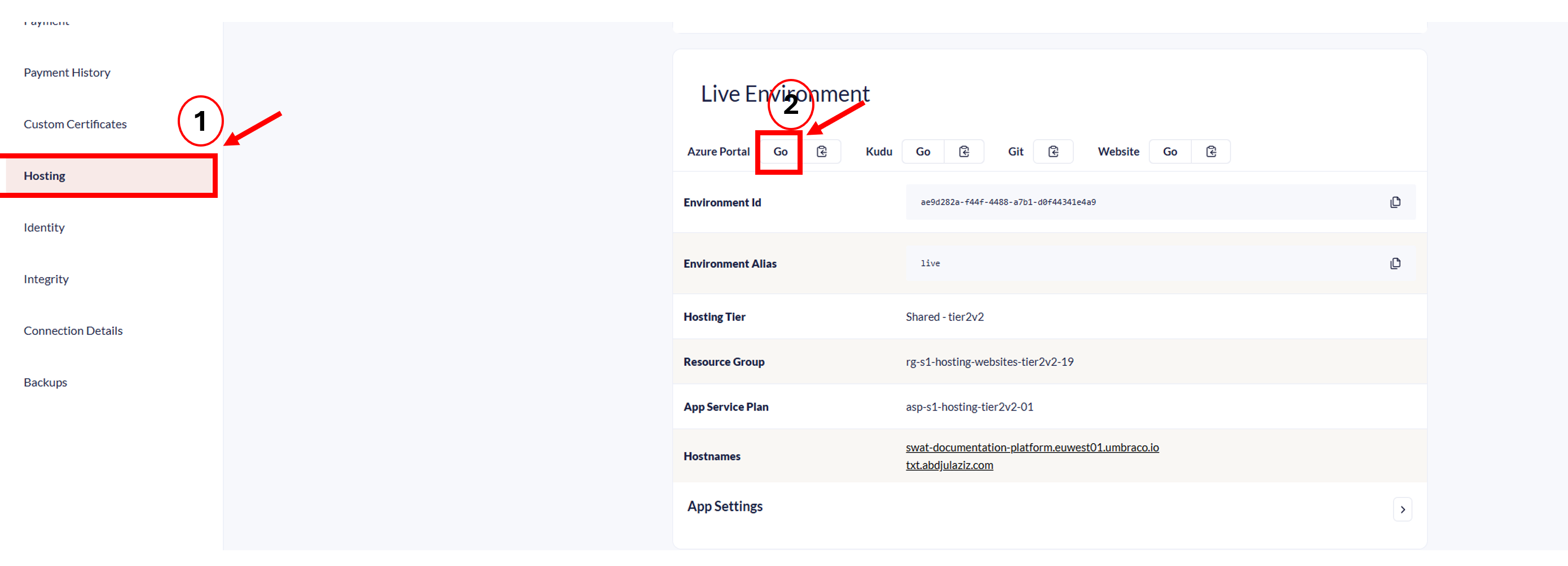Open Payment History in sidebar
The height and width of the screenshot is (566, 1568).
tap(67, 72)
